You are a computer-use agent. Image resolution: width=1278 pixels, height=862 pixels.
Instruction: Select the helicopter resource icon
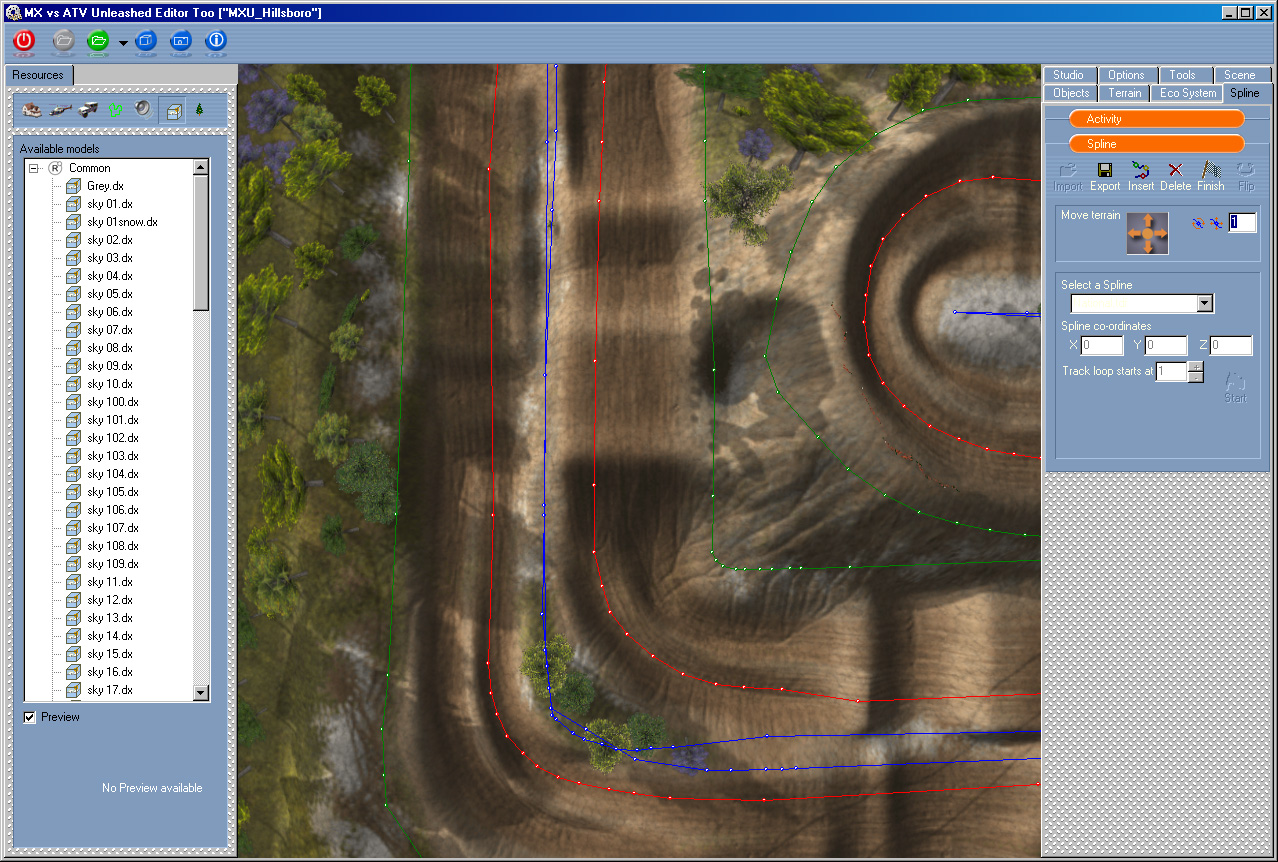[60, 110]
